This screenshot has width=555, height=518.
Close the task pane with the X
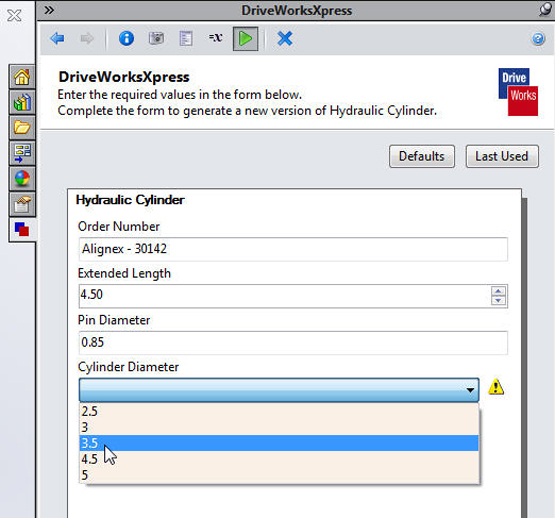point(14,16)
